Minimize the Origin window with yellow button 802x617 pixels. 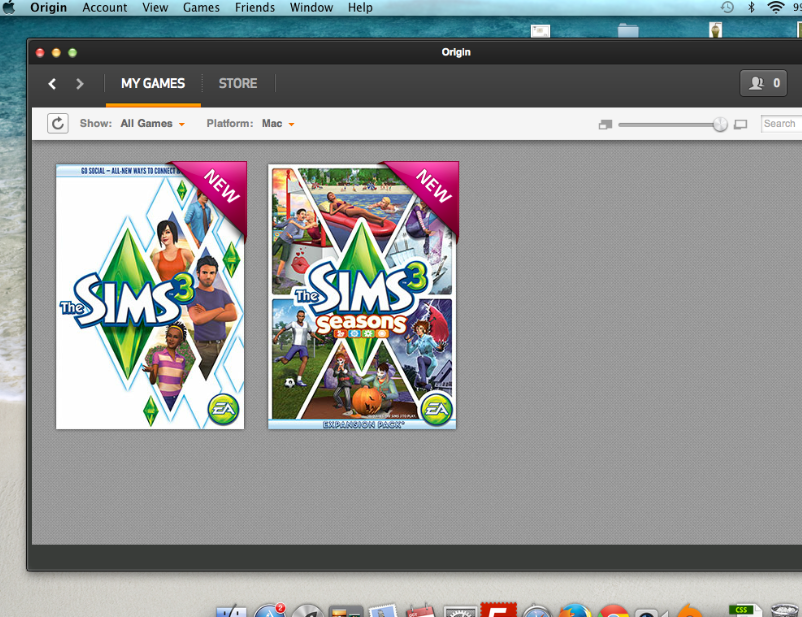pos(56,53)
